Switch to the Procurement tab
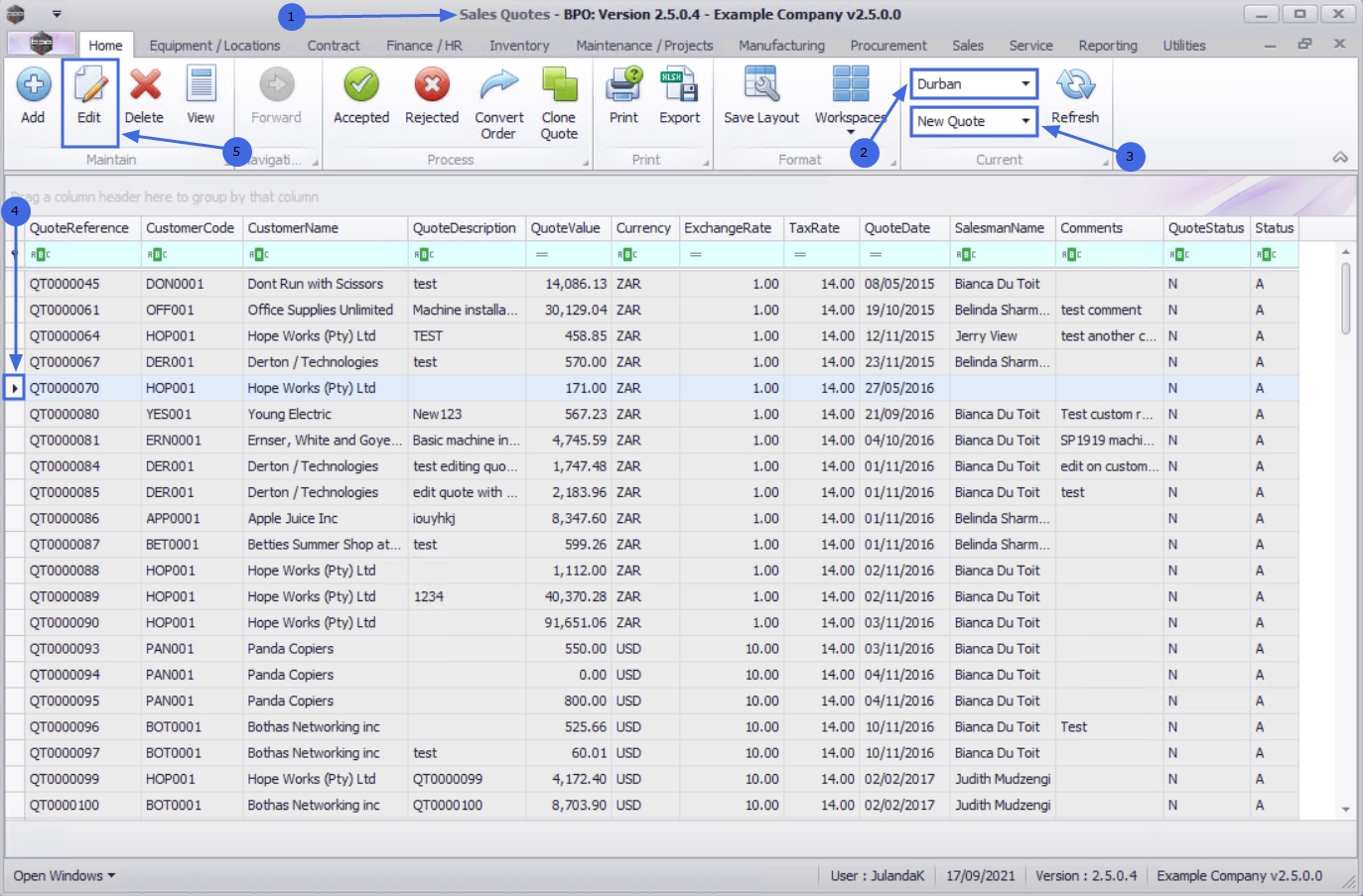This screenshot has width=1363, height=896. pos(887,46)
